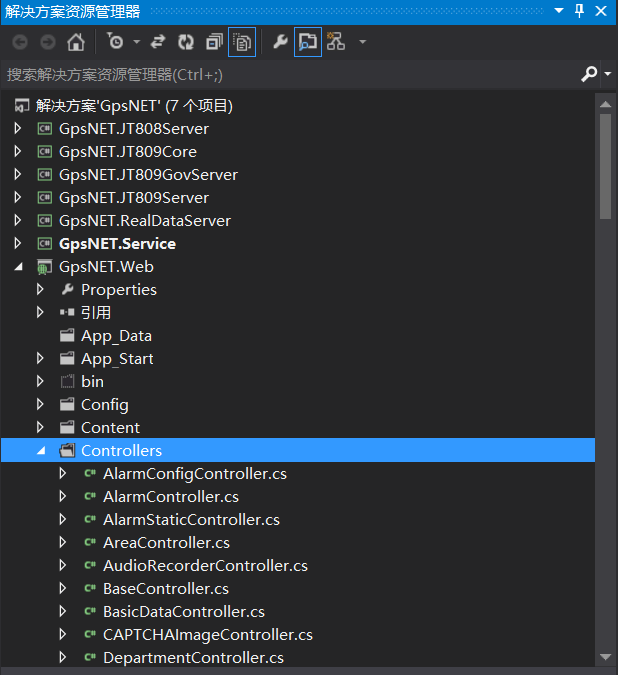Viewport: 618px width, 675px height.
Task: Click the Home icon in the toolbar
Action: coord(76,42)
